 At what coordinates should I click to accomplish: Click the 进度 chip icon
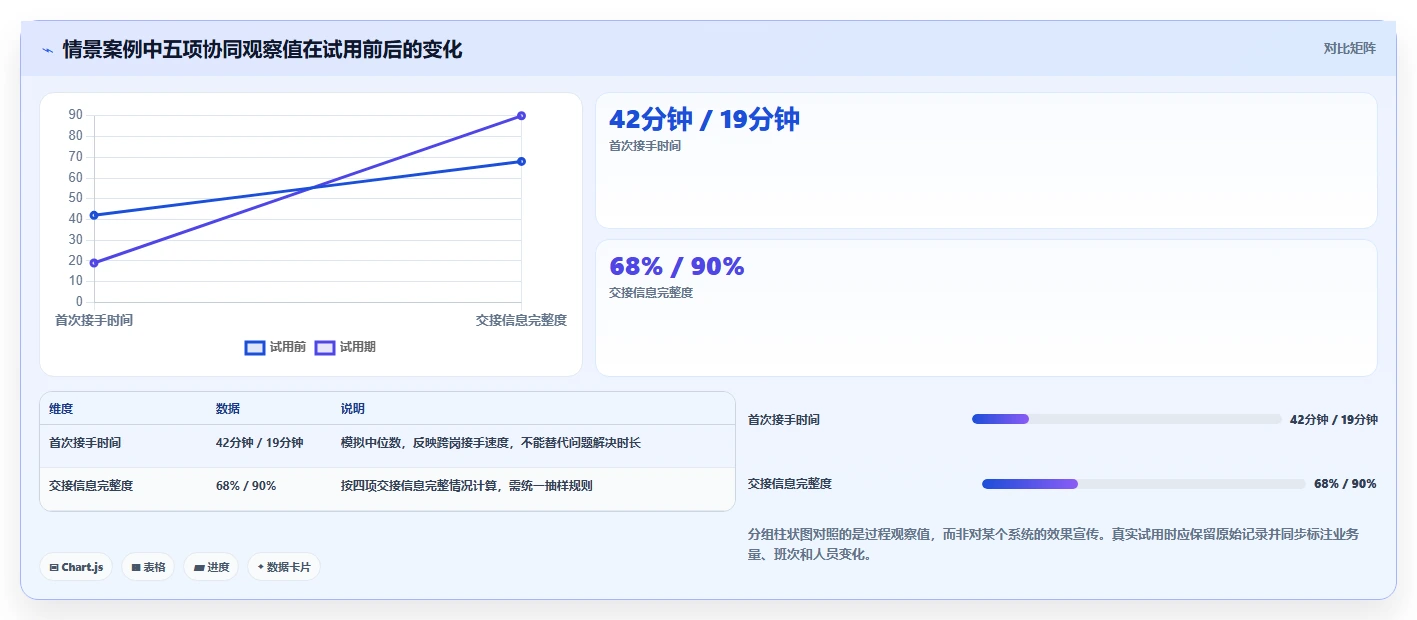pos(199,567)
